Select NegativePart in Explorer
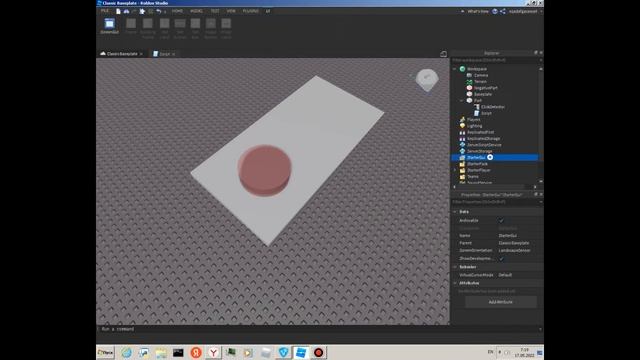Image resolution: width=640 pixels, height=360 pixels. coord(485,88)
